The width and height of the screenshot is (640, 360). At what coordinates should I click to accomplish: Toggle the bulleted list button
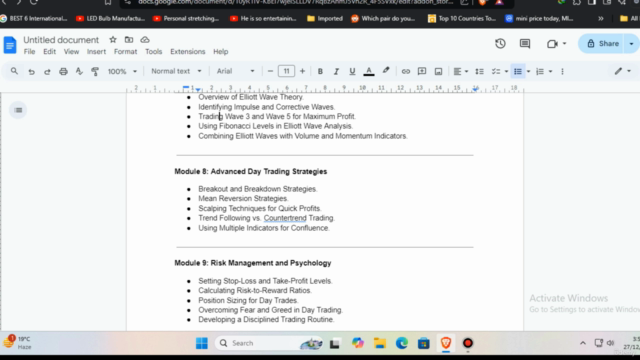518,71
